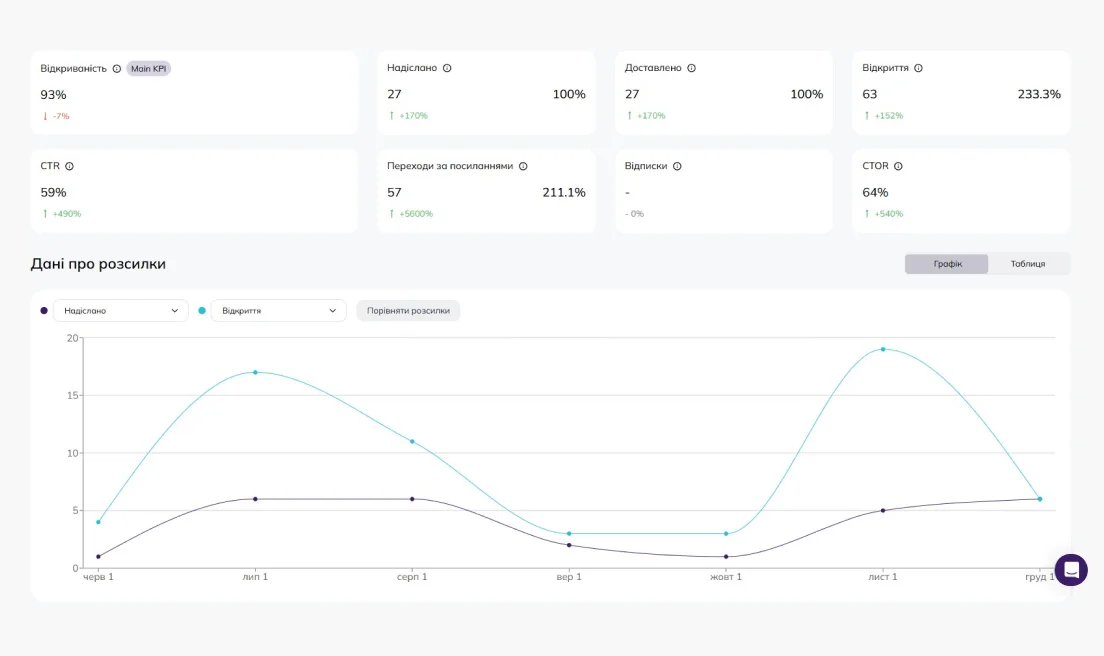
Task: Switch to the Графік view
Action: pyautogui.click(x=946, y=264)
